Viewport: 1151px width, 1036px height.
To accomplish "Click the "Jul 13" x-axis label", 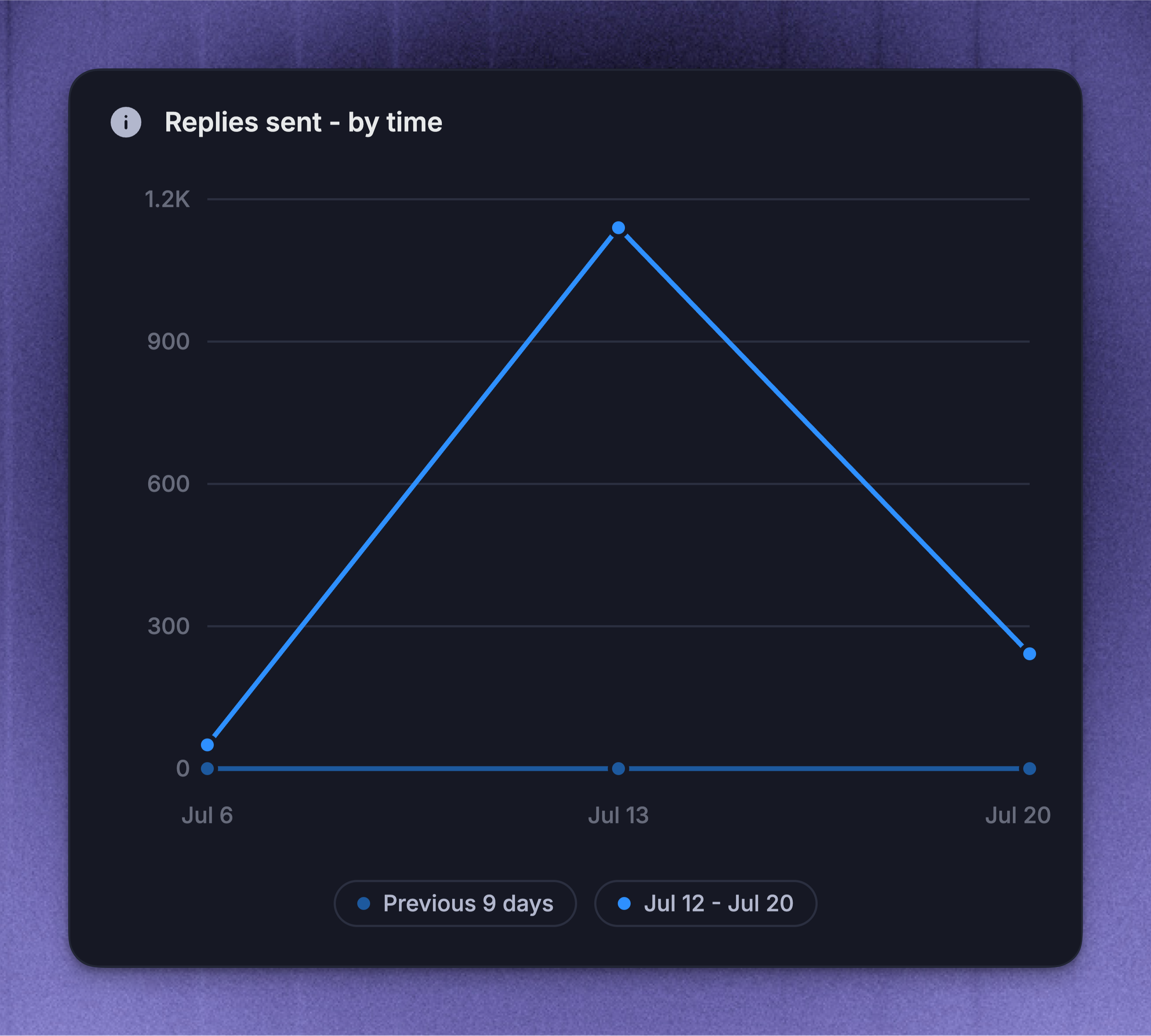I will click(x=619, y=815).
